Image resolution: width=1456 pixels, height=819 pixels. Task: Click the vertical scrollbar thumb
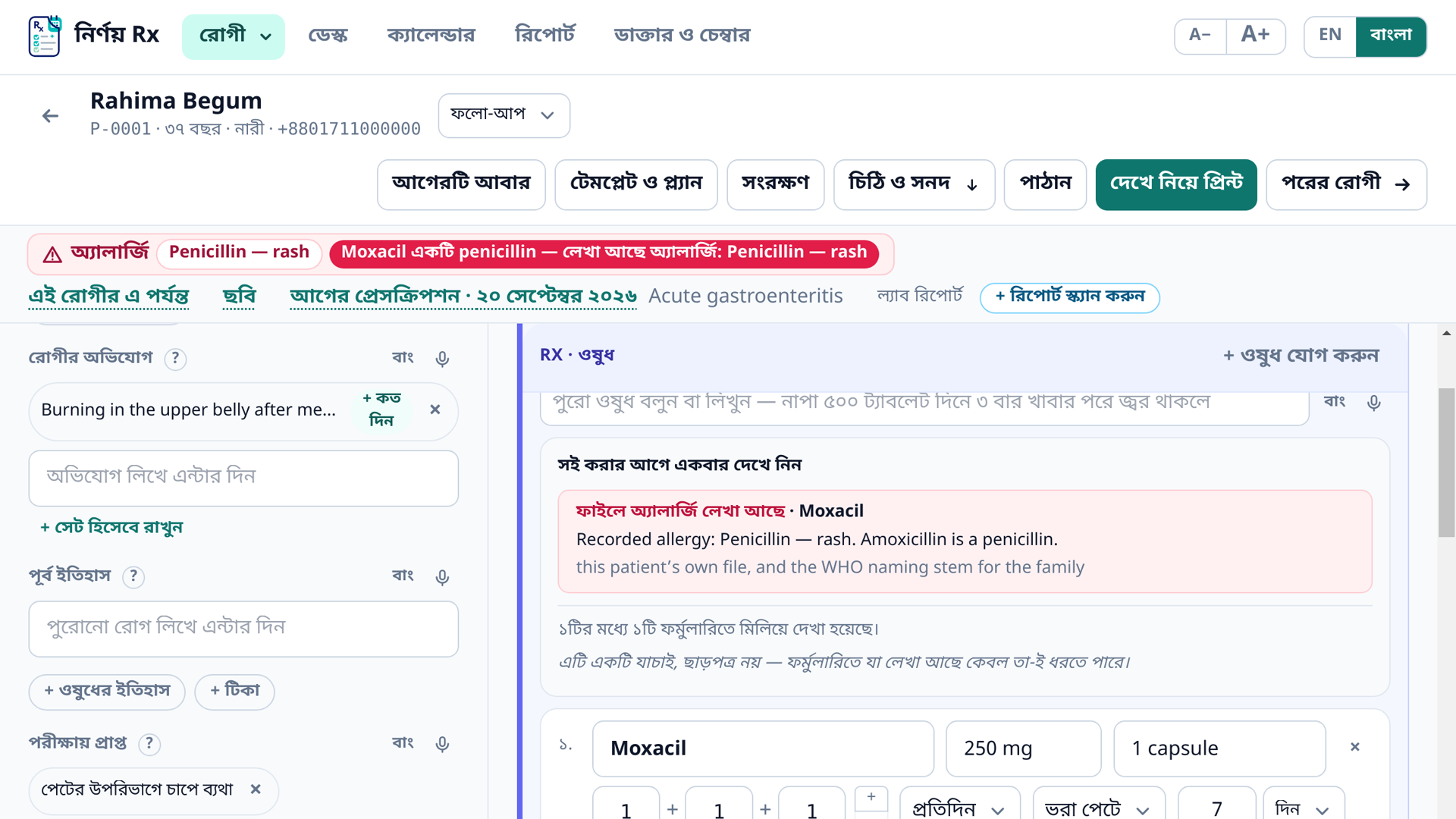(1446, 463)
